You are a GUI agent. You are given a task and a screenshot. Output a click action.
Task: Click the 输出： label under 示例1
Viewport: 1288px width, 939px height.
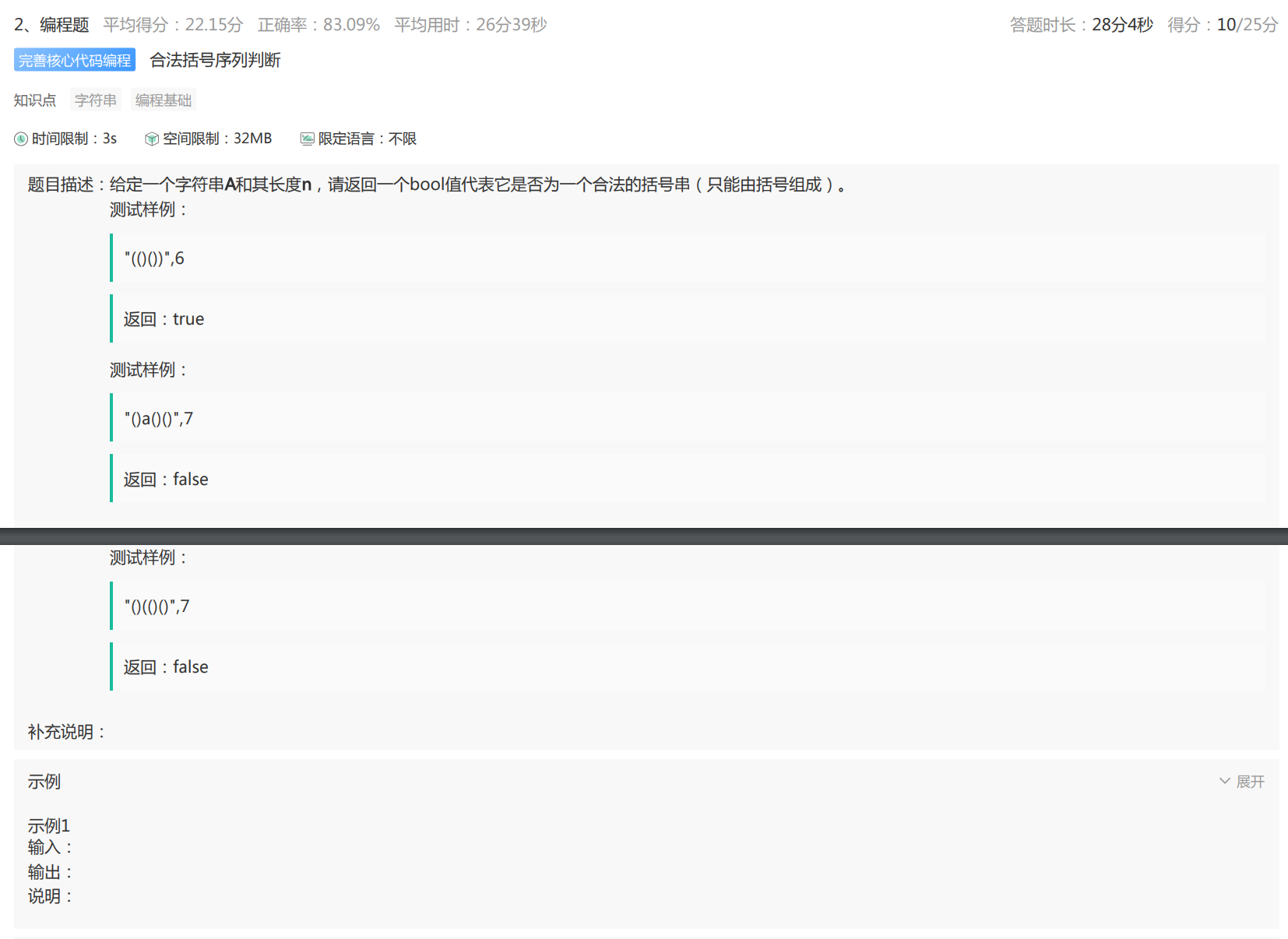(x=51, y=872)
